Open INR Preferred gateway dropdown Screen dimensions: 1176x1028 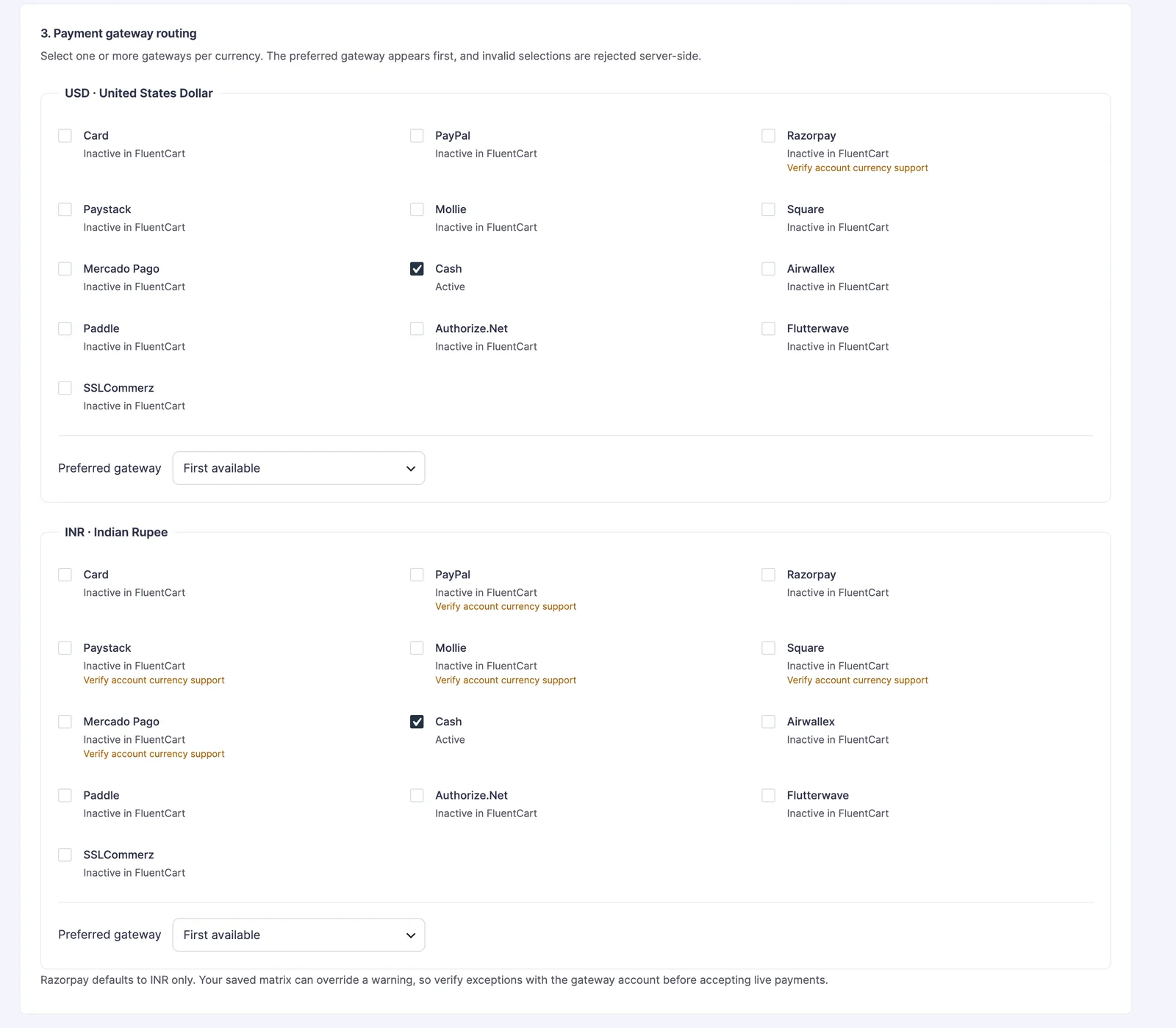coord(298,935)
